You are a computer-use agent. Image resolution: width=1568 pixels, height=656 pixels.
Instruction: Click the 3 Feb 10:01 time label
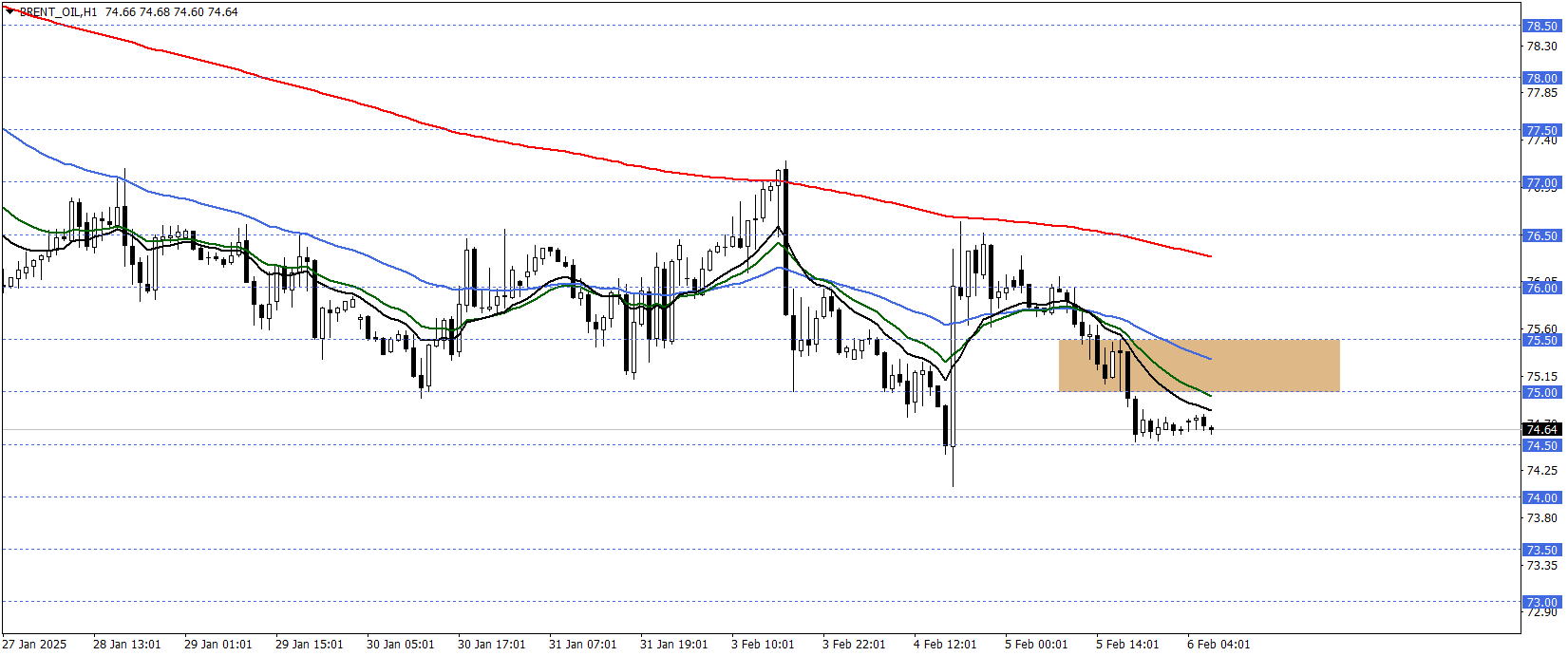(763, 644)
